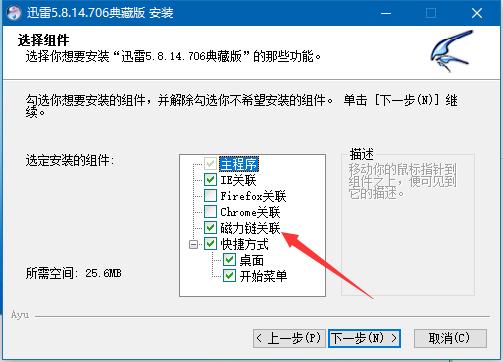Select the 主程序 component label
Image resolution: width=503 pixels, height=362 pixels.
point(239,164)
